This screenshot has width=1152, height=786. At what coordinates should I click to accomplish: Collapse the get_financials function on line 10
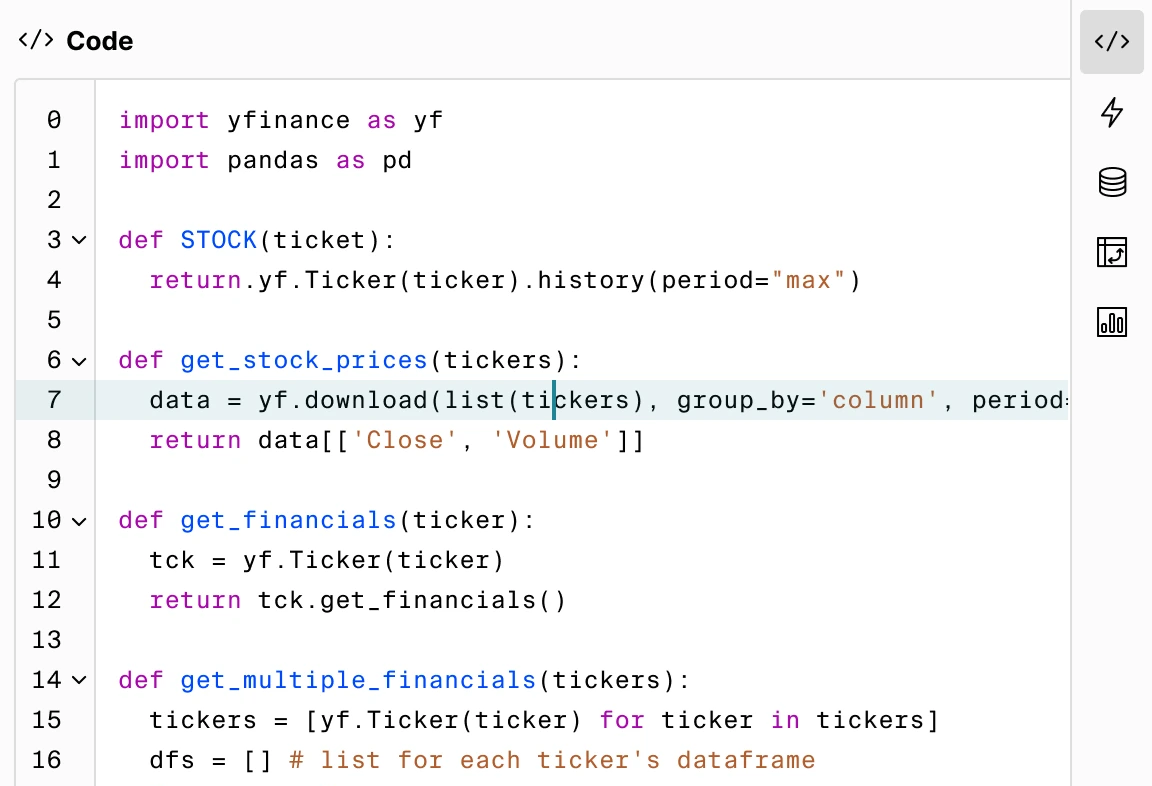pyautogui.click(x=79, y=520)
